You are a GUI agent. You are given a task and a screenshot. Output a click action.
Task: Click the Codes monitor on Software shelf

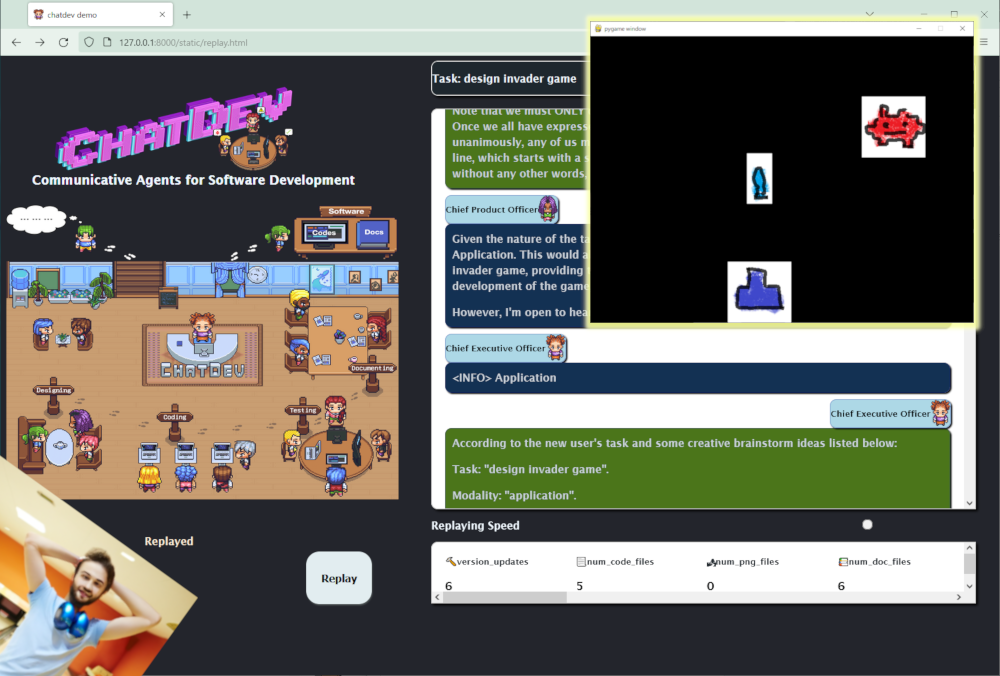click(325, 233)
